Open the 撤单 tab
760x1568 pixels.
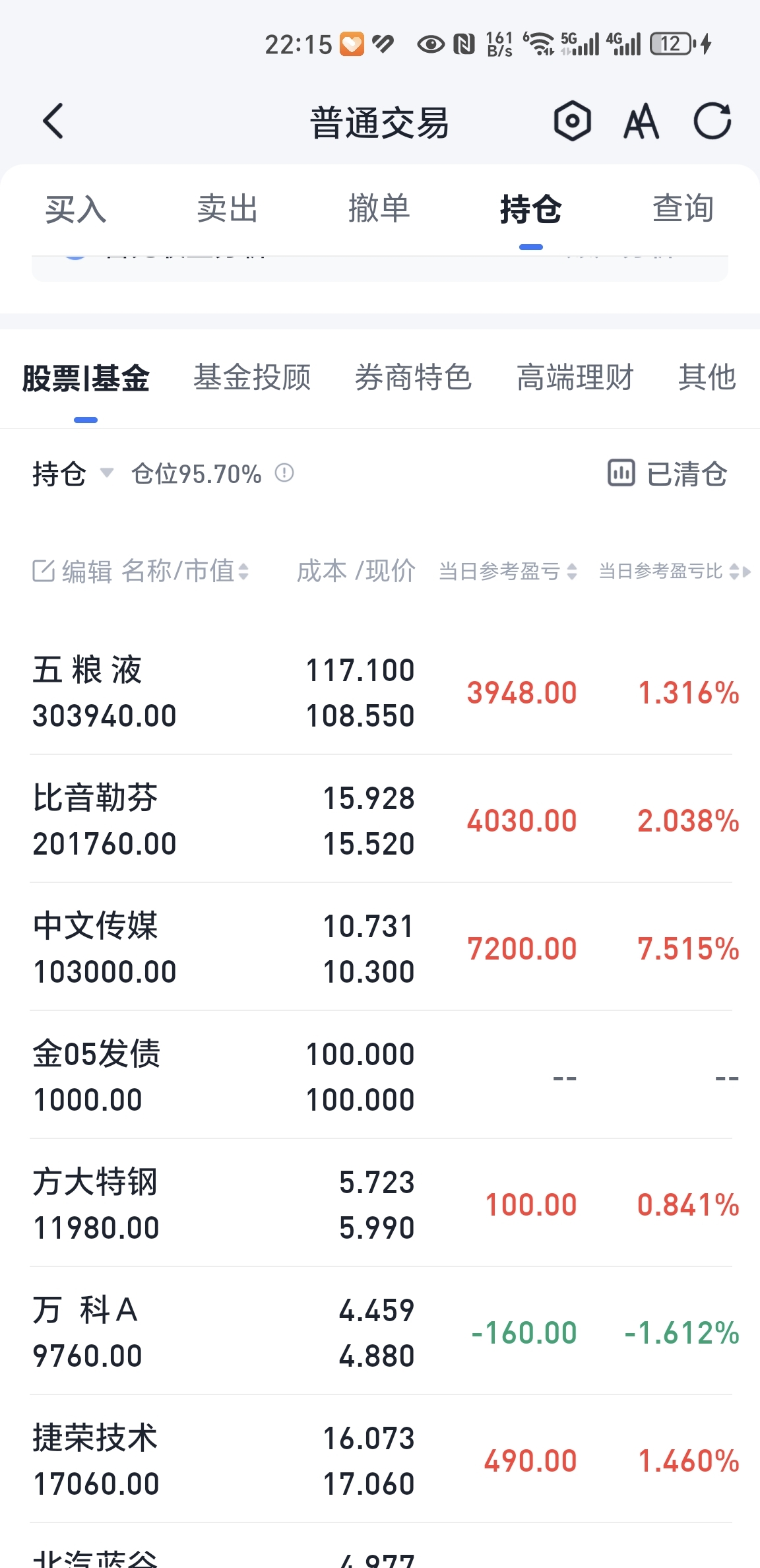pos(379,209)
